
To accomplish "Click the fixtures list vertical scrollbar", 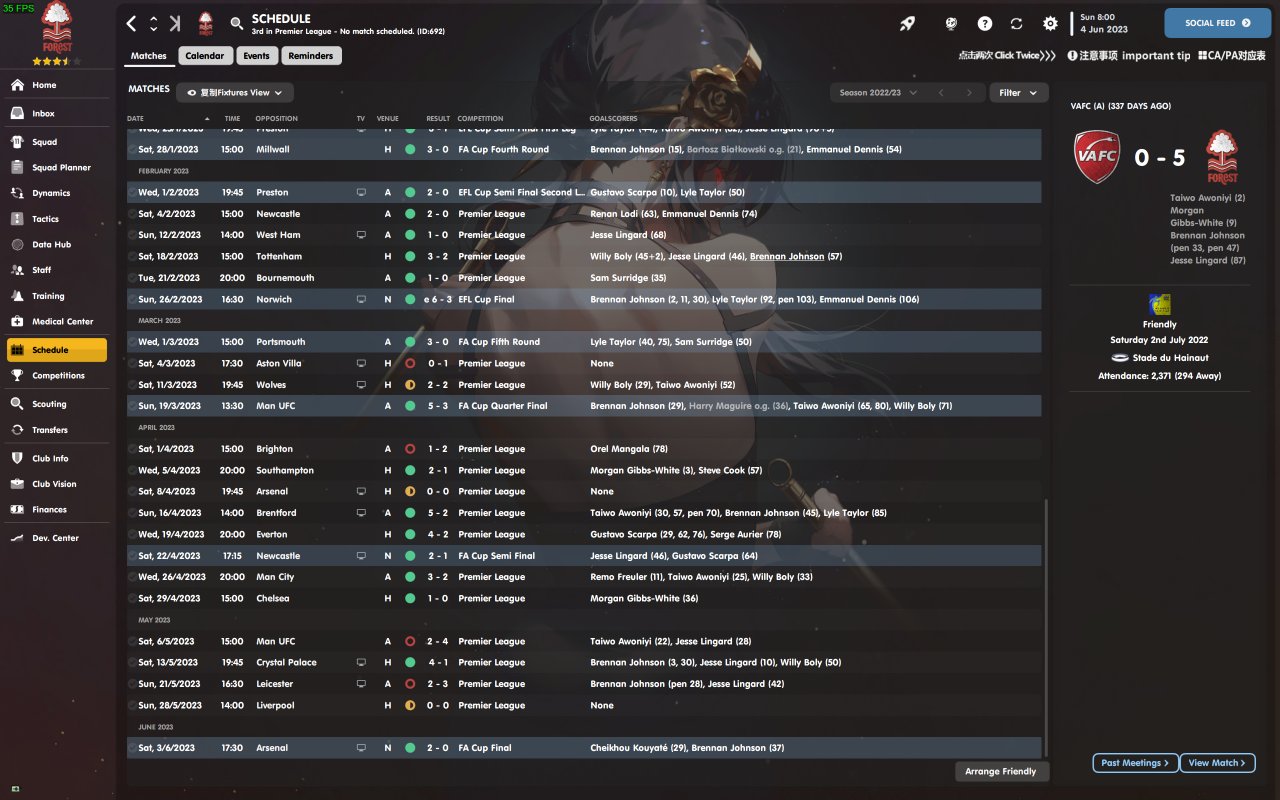I will click(1045, 629).
